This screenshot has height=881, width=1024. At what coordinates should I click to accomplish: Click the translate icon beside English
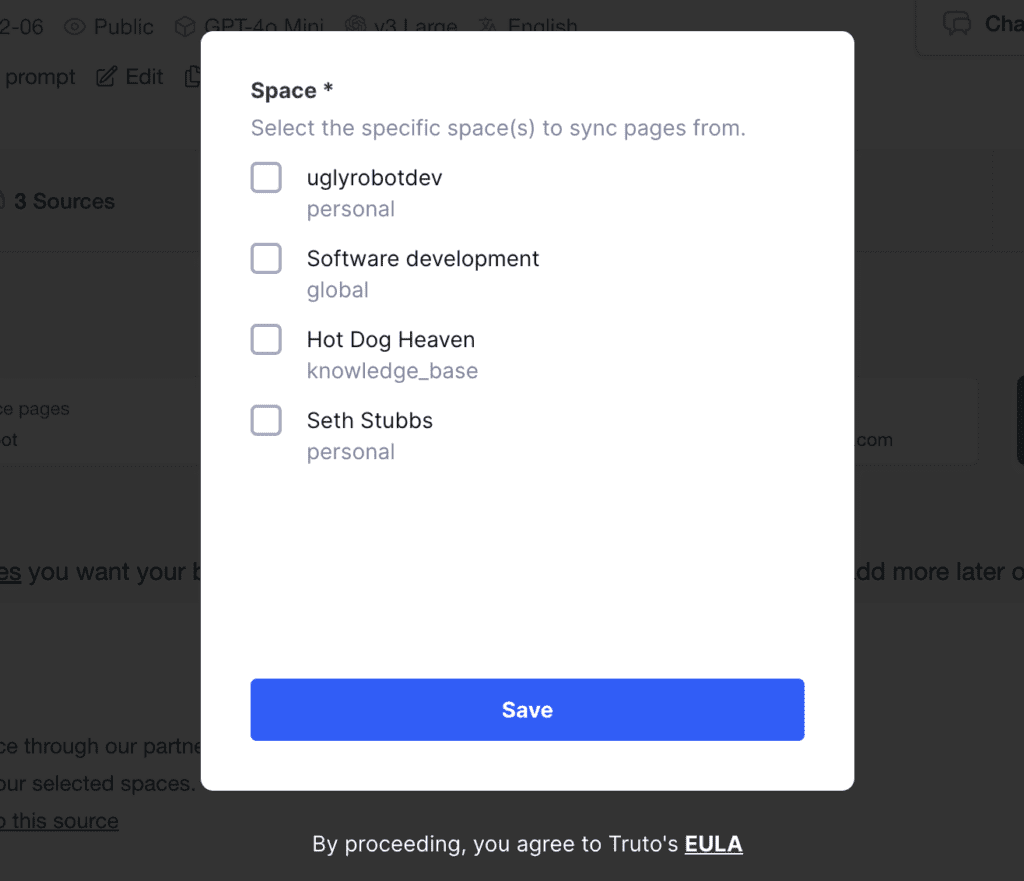(489, 26)
